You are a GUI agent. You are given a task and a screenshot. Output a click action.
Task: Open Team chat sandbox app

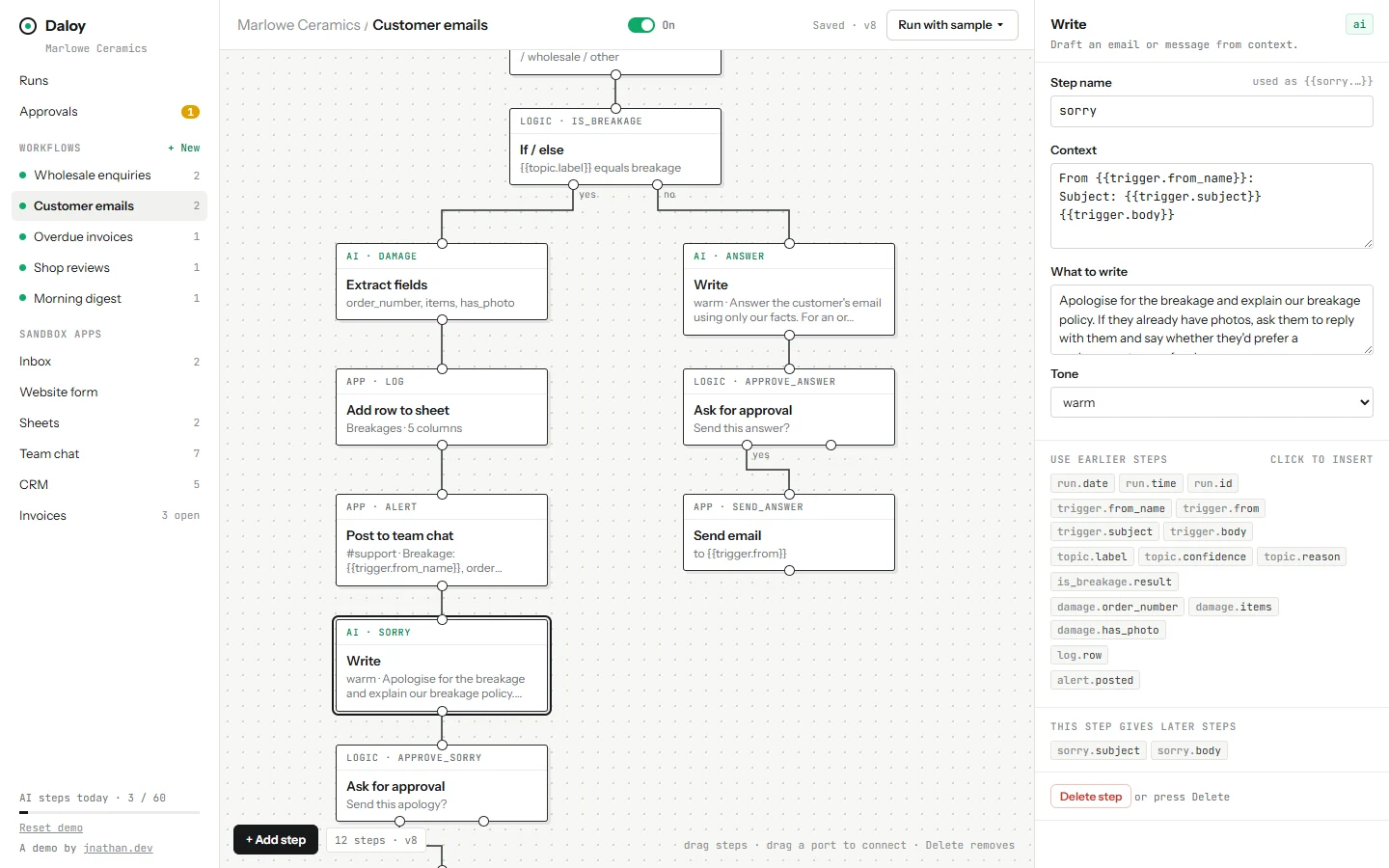109,453
